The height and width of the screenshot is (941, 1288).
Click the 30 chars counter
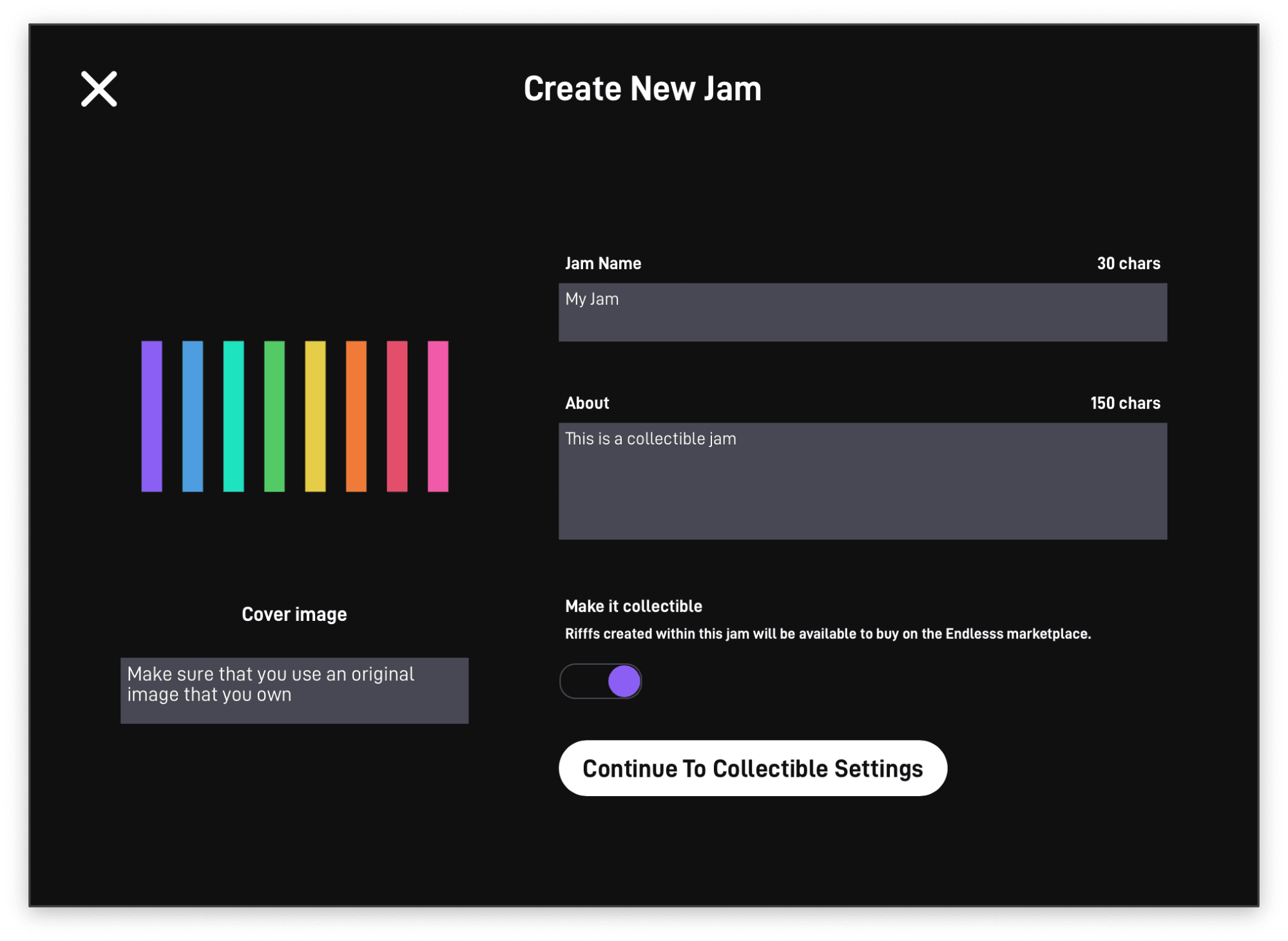pyautogui.click(x=1128, y=263)
